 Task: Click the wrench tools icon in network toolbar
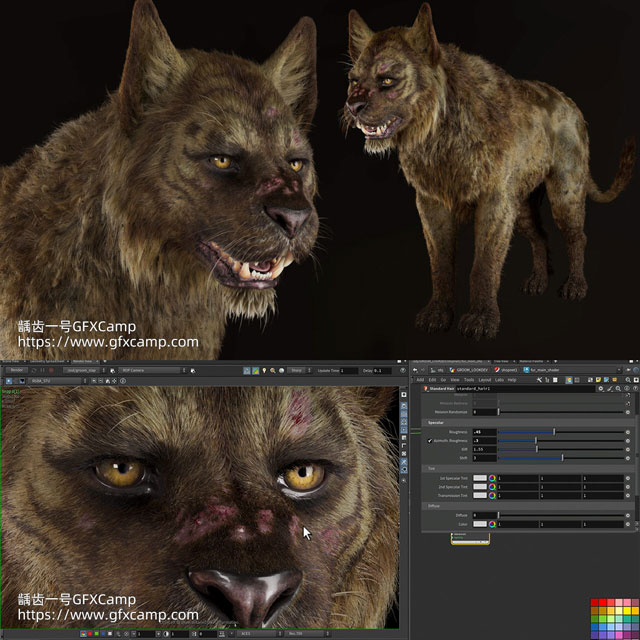pos(539,380)
